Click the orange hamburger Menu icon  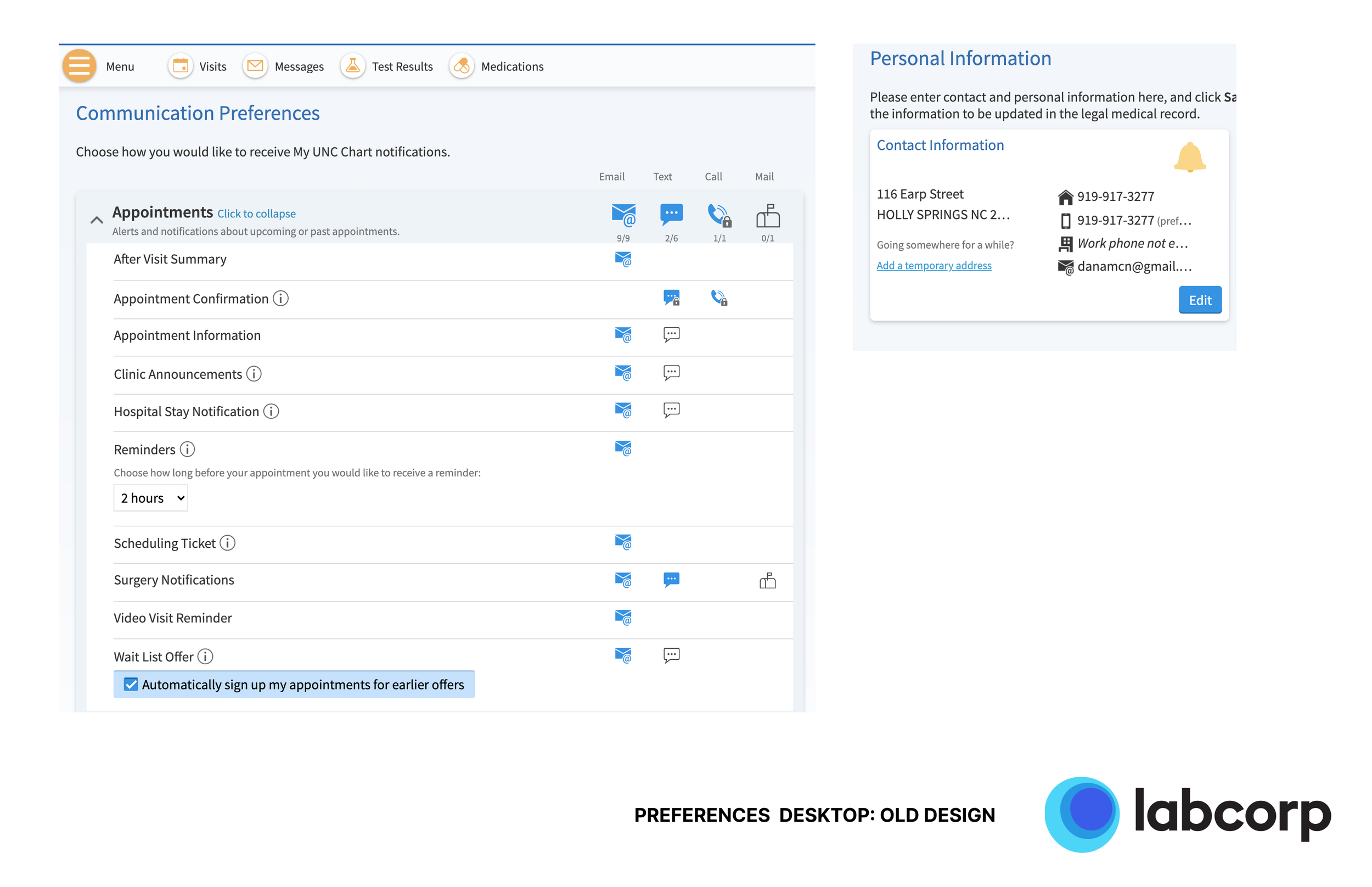[x=79, y=66]
